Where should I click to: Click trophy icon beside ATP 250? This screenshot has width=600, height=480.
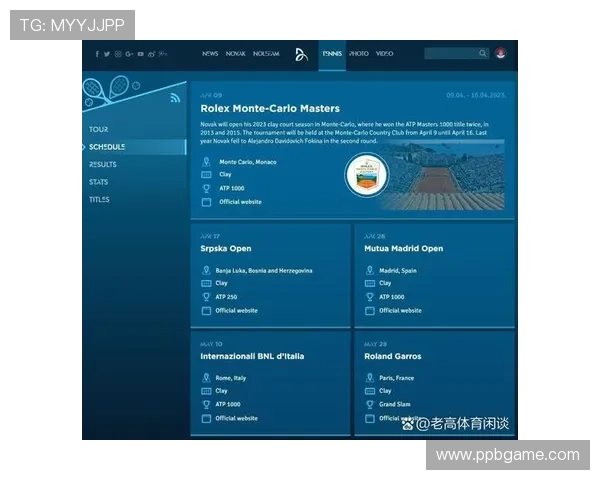206,297
